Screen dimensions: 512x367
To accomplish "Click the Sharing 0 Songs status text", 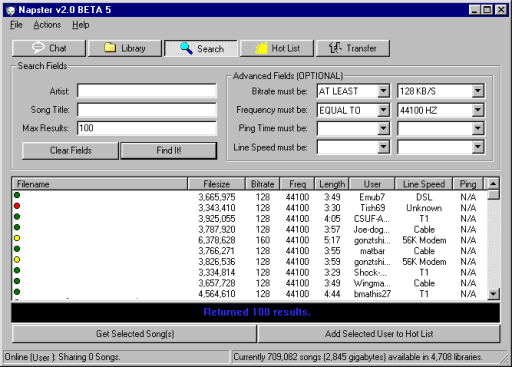I will 89,357.
